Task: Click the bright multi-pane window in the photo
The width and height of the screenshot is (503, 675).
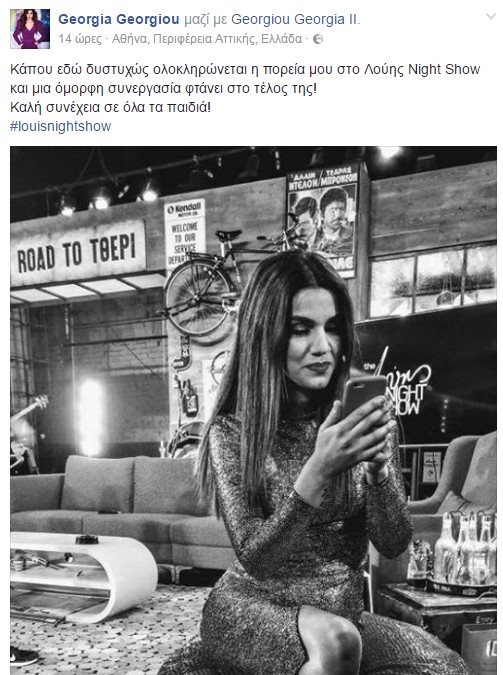Action: pyautogui.click(x=433, y=280)
